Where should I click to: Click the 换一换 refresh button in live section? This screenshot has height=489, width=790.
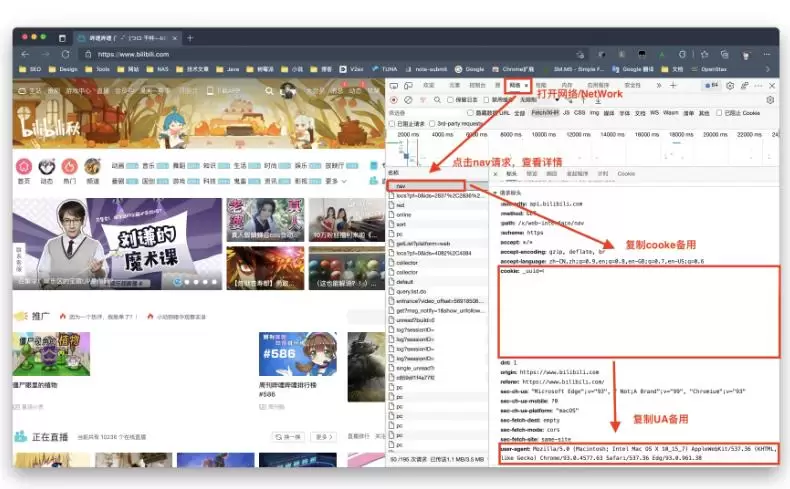(288, 437)
